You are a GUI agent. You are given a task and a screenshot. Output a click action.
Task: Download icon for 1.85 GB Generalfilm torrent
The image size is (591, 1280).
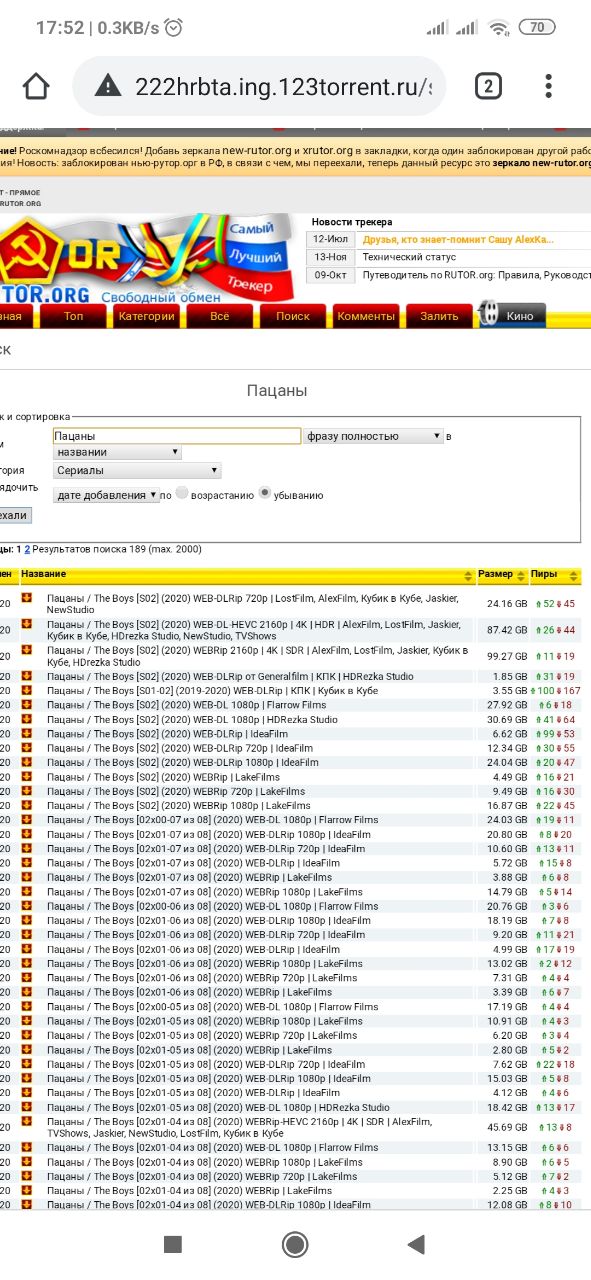click(27, 676)
